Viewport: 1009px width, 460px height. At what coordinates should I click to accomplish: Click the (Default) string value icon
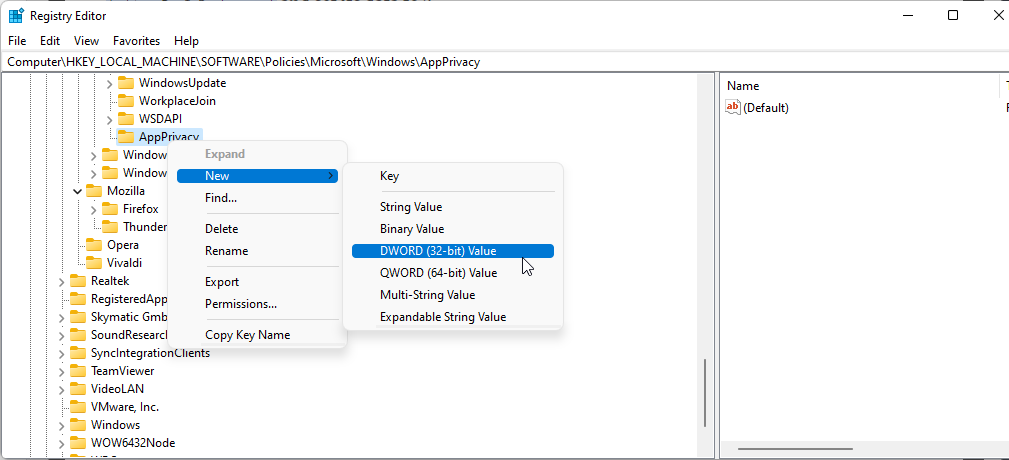[x=733, y=108]
